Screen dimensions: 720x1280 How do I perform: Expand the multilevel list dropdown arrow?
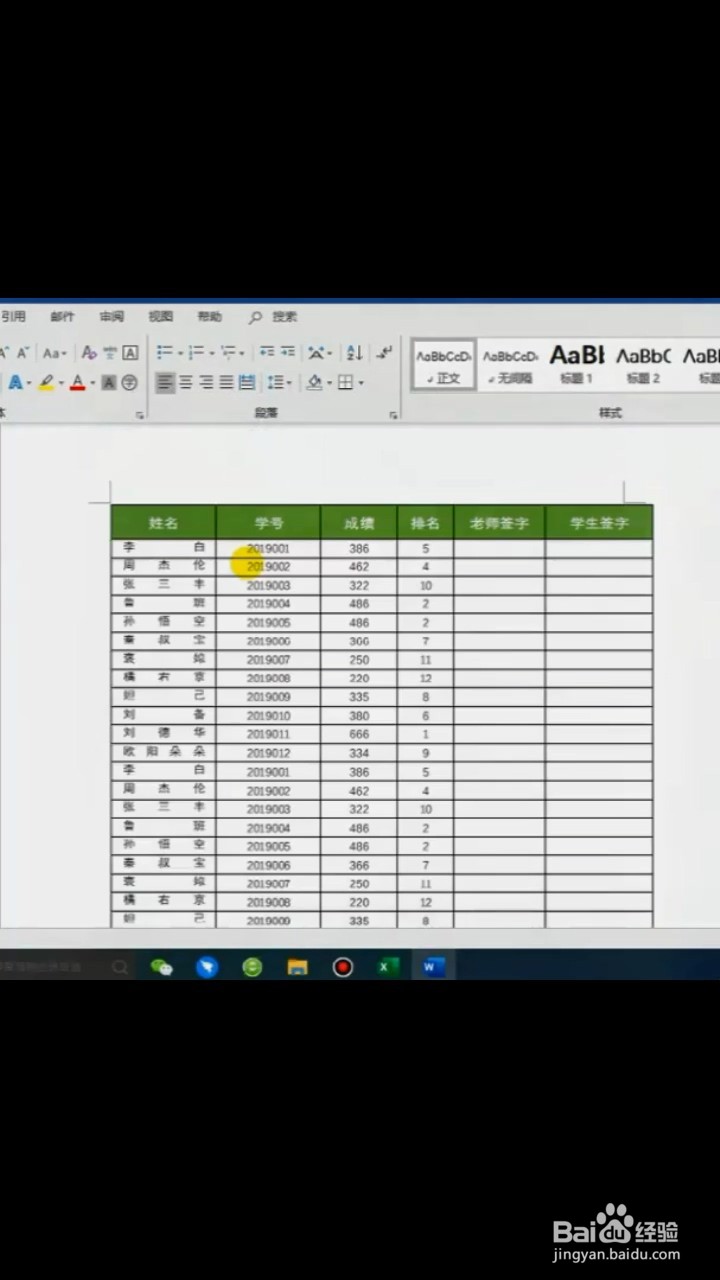(242, 353)
